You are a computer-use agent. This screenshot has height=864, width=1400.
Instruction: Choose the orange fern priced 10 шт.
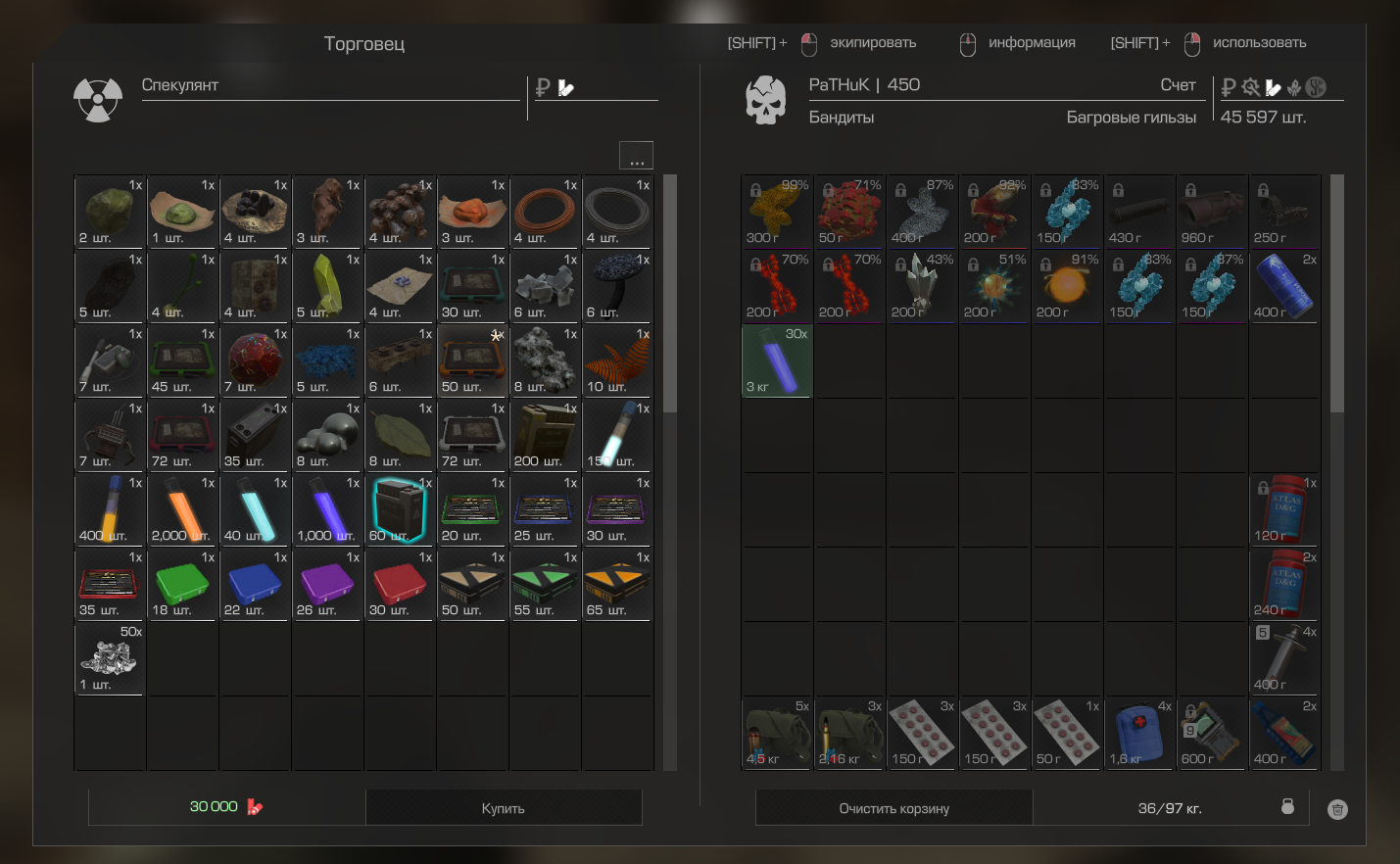pyautogui.click(x=617, y=360)
